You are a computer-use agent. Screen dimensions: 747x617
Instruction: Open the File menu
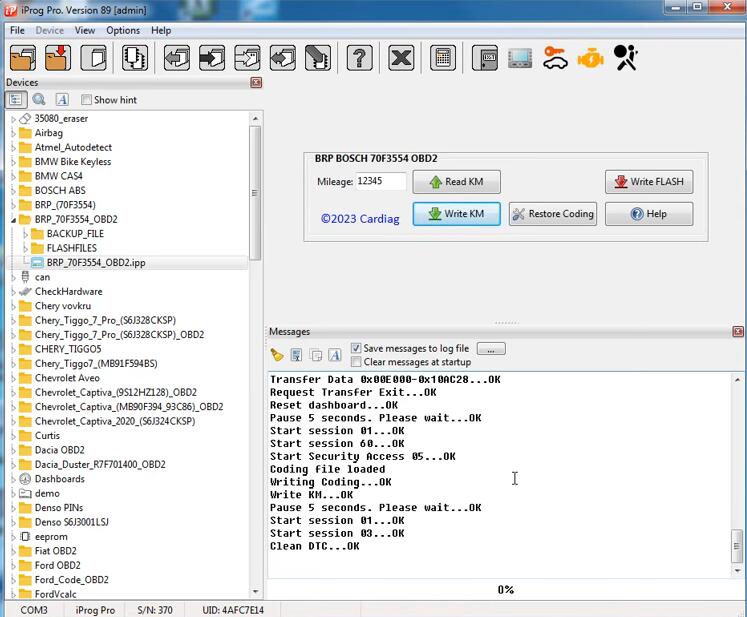point(17,30)
